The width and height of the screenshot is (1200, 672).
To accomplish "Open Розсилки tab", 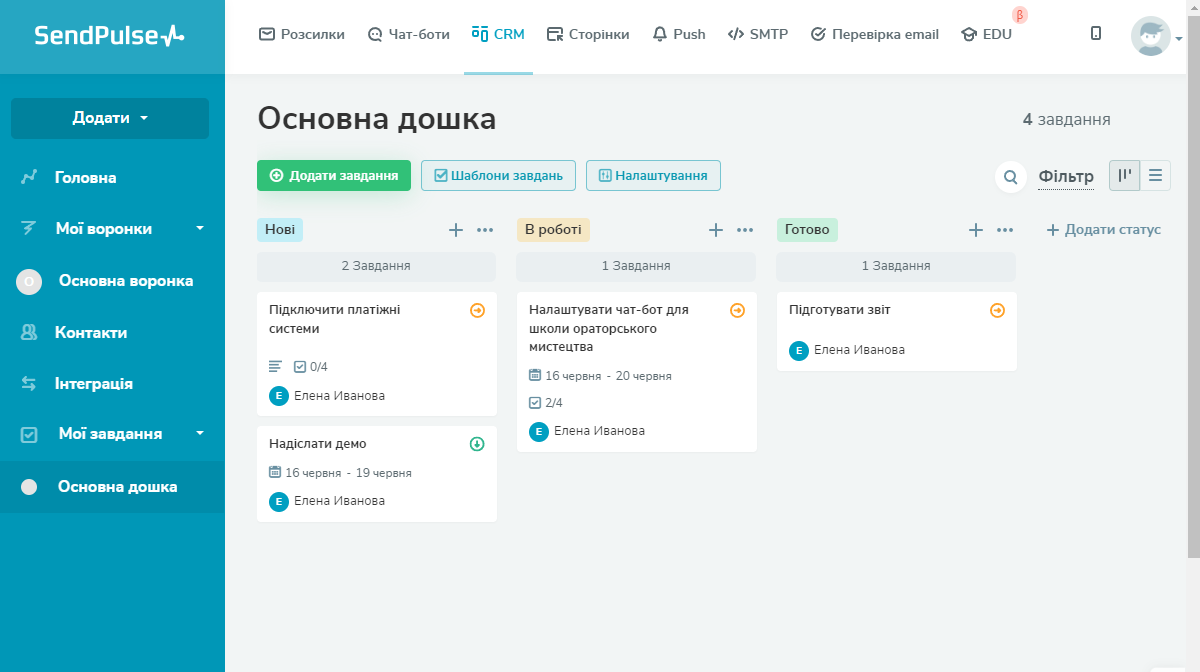I will tap(302, 34).
